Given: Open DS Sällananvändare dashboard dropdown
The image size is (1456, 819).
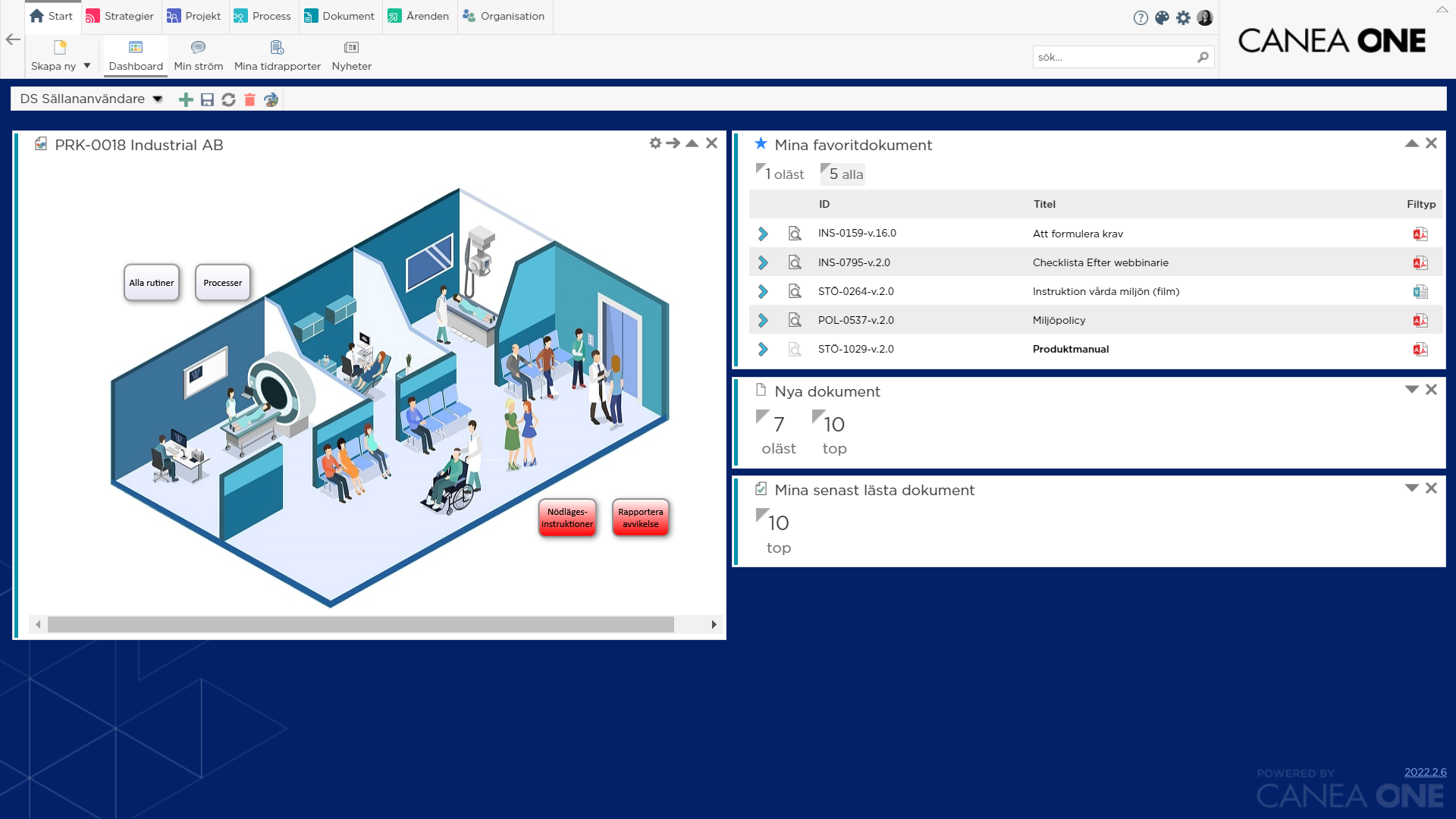Looking at the screenshot, I should pyautogui.click(x=157, y=99).
